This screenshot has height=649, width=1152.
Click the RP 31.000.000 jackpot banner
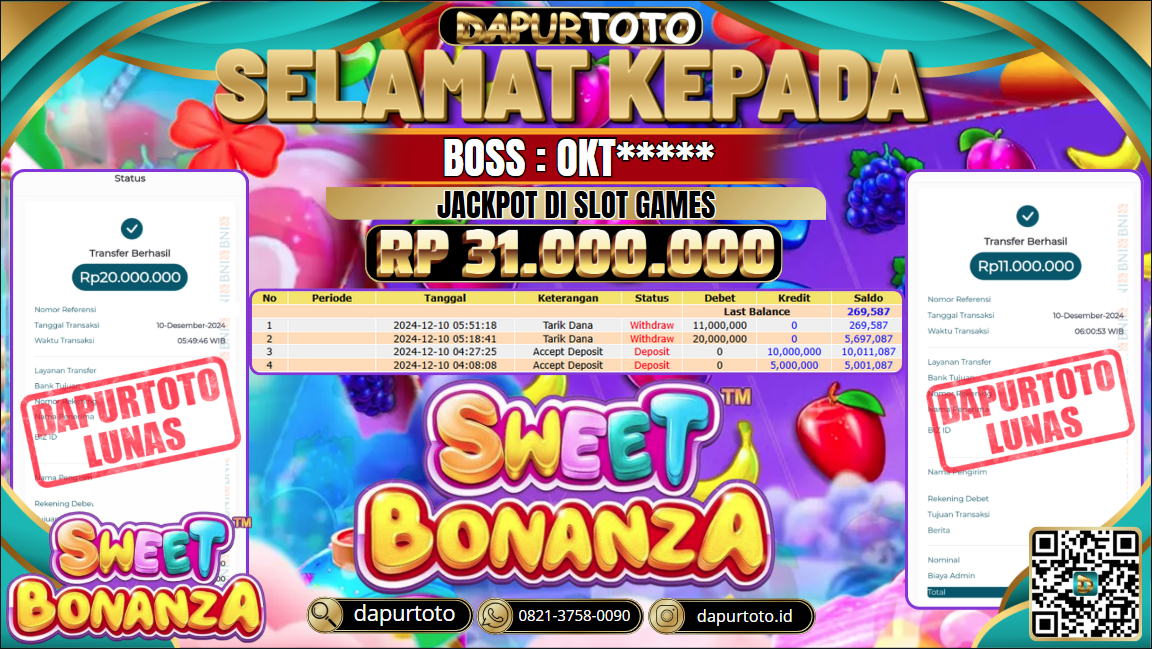(574, 254)
